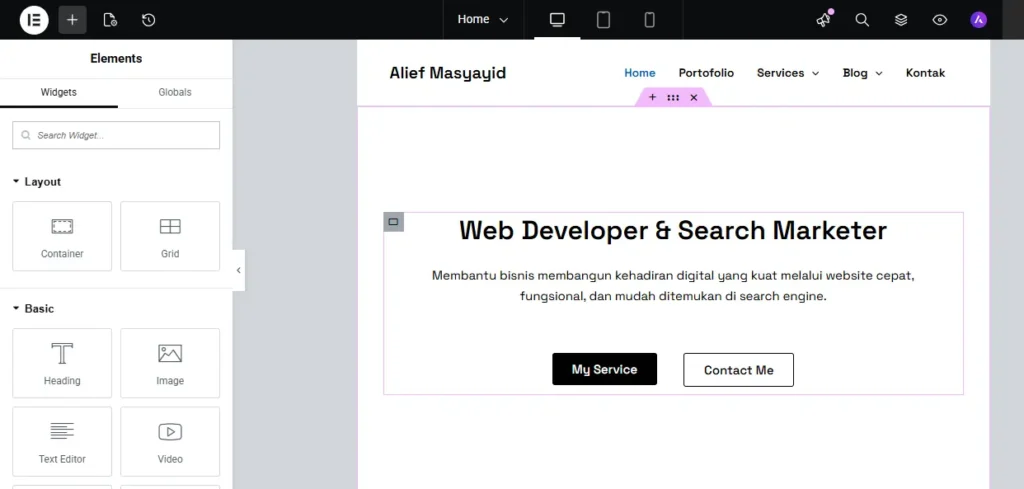1024x489 pixels.
Task: Click the gray inner container handle icon
Action: [x=393, y=222]
